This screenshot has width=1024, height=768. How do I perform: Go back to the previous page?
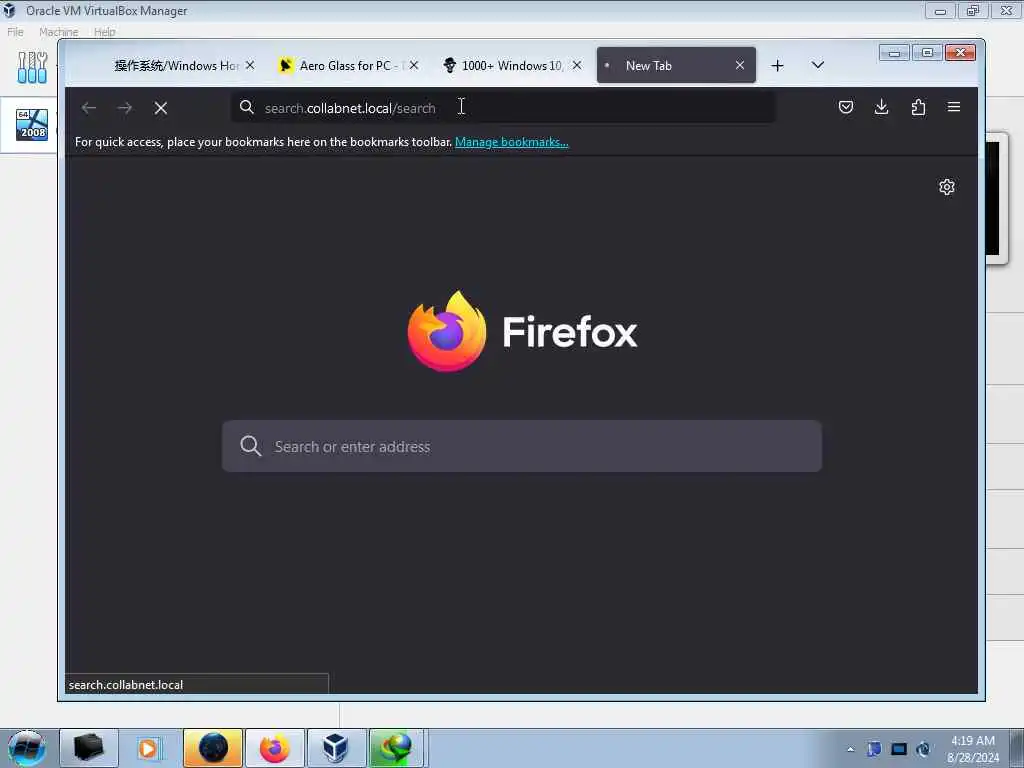point(89,108)
